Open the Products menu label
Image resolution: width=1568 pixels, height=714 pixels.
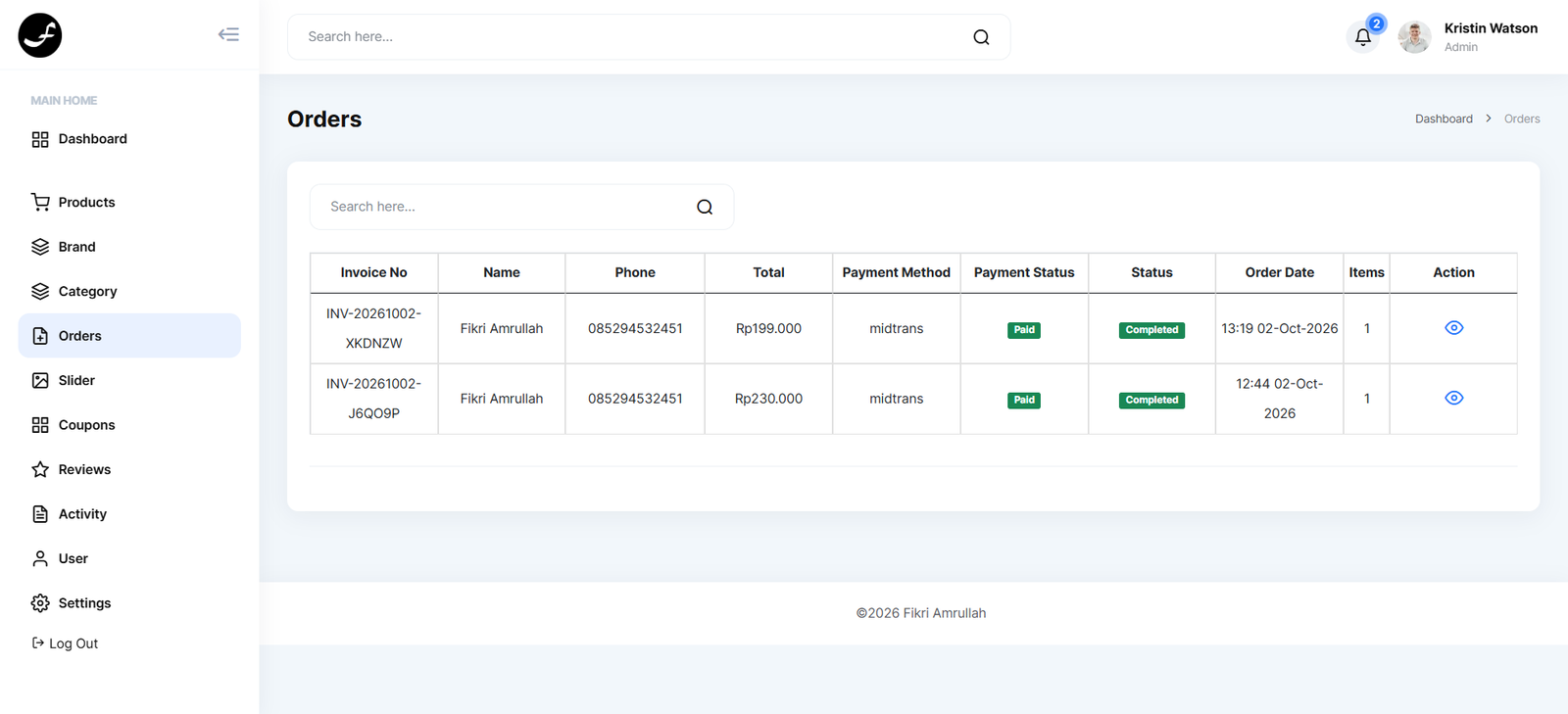tap(86, 202)
